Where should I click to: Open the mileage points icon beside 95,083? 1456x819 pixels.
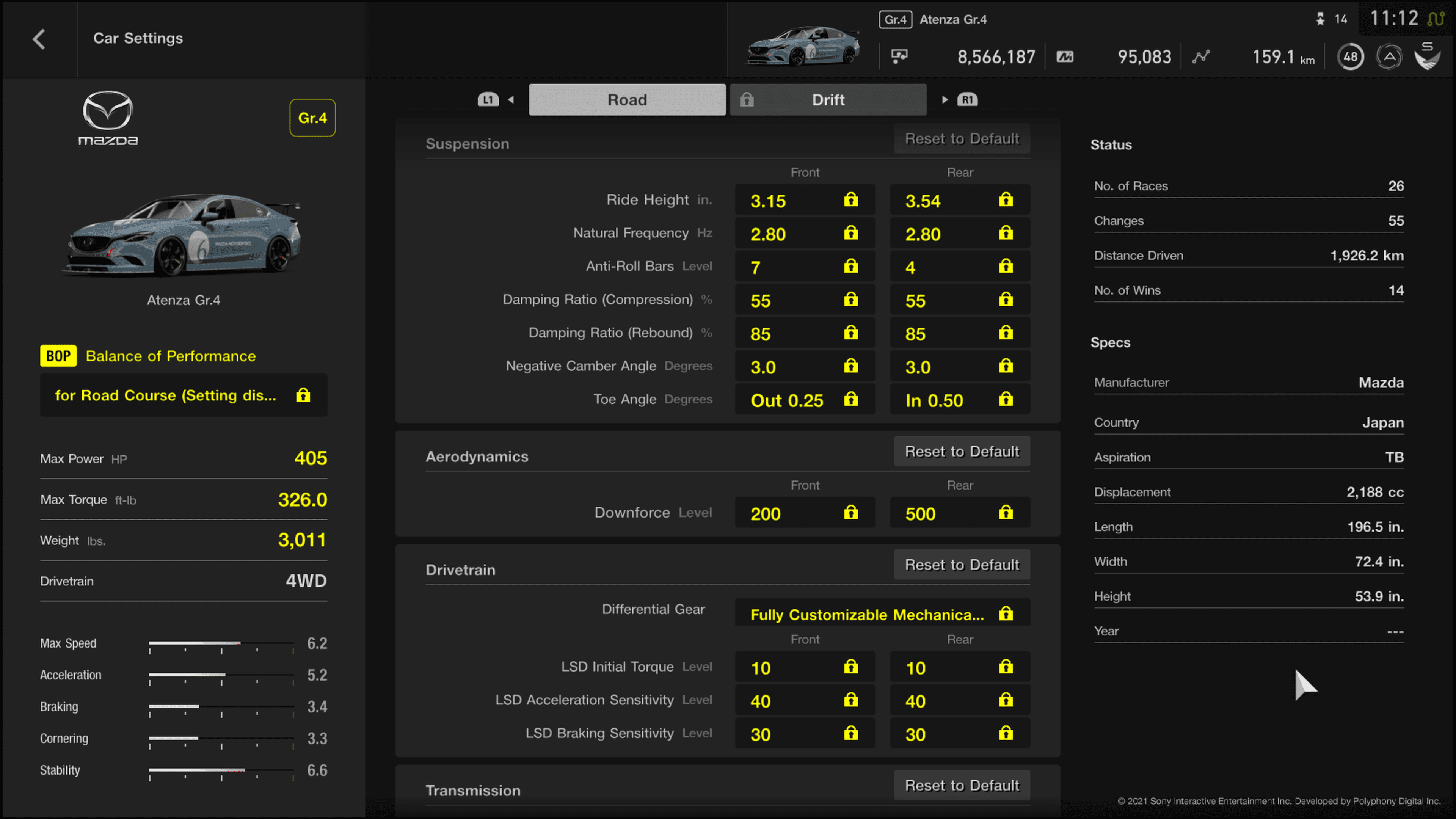tap(1065, 56)
